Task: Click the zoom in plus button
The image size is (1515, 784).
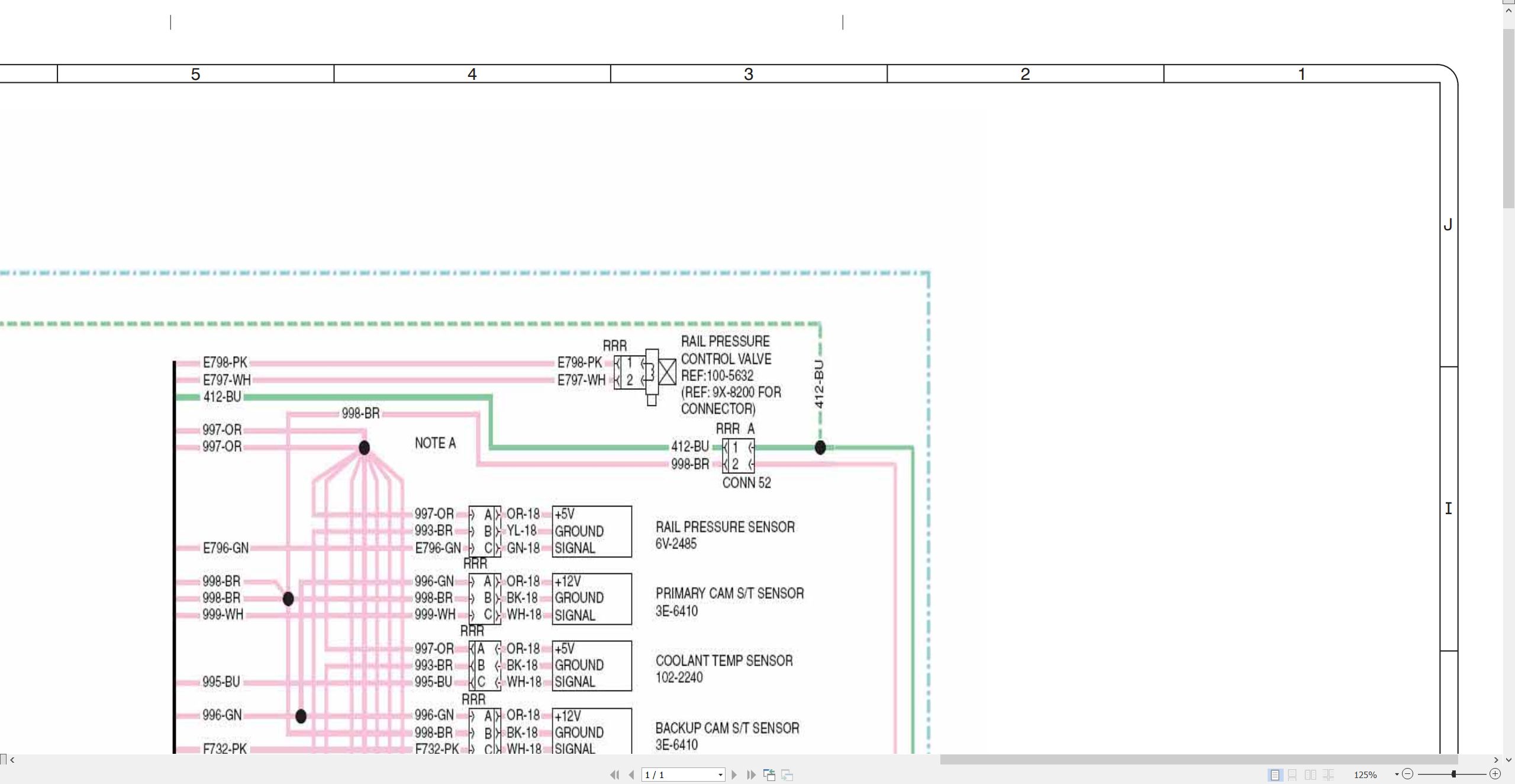Action: 1495,774
